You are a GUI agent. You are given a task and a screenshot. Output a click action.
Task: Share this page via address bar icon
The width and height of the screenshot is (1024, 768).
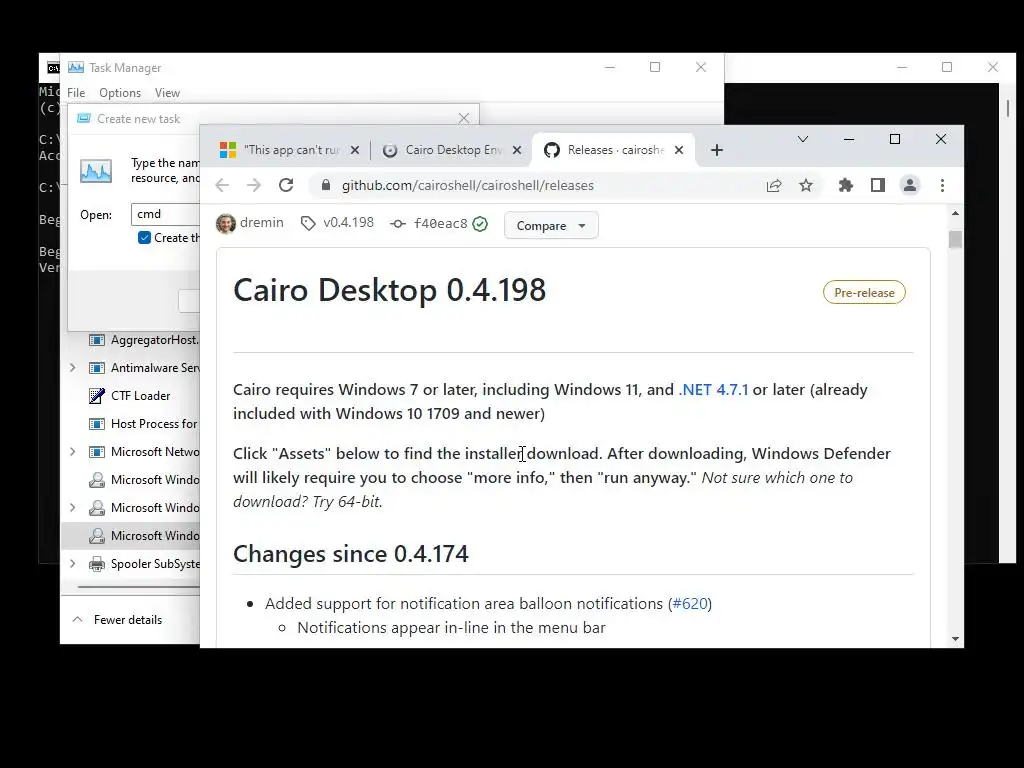click(x=774, y=185)
